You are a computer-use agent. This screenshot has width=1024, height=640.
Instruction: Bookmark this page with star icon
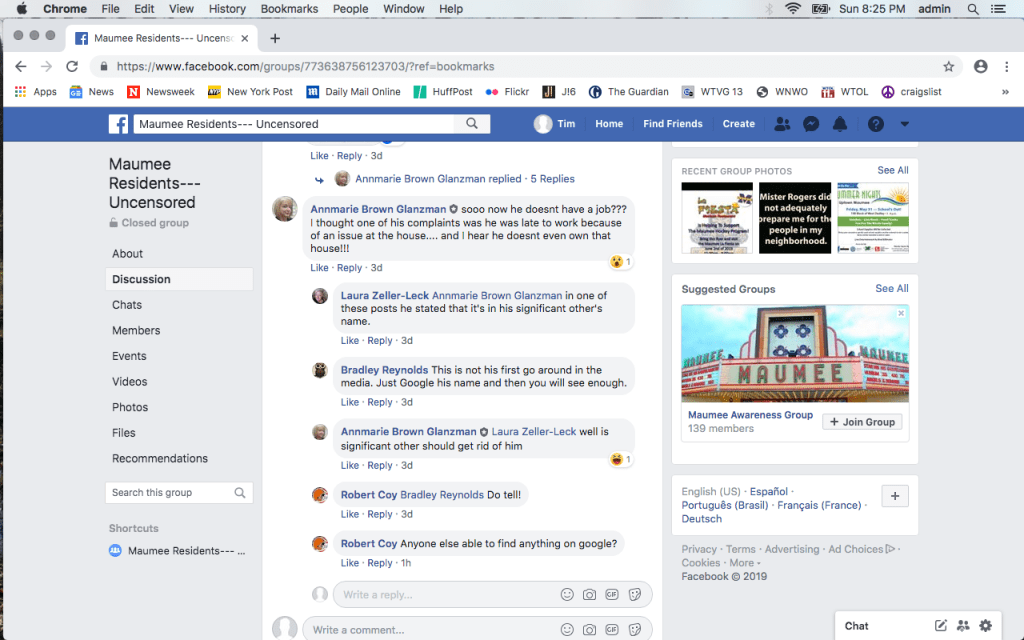click(x=948, y=66)
